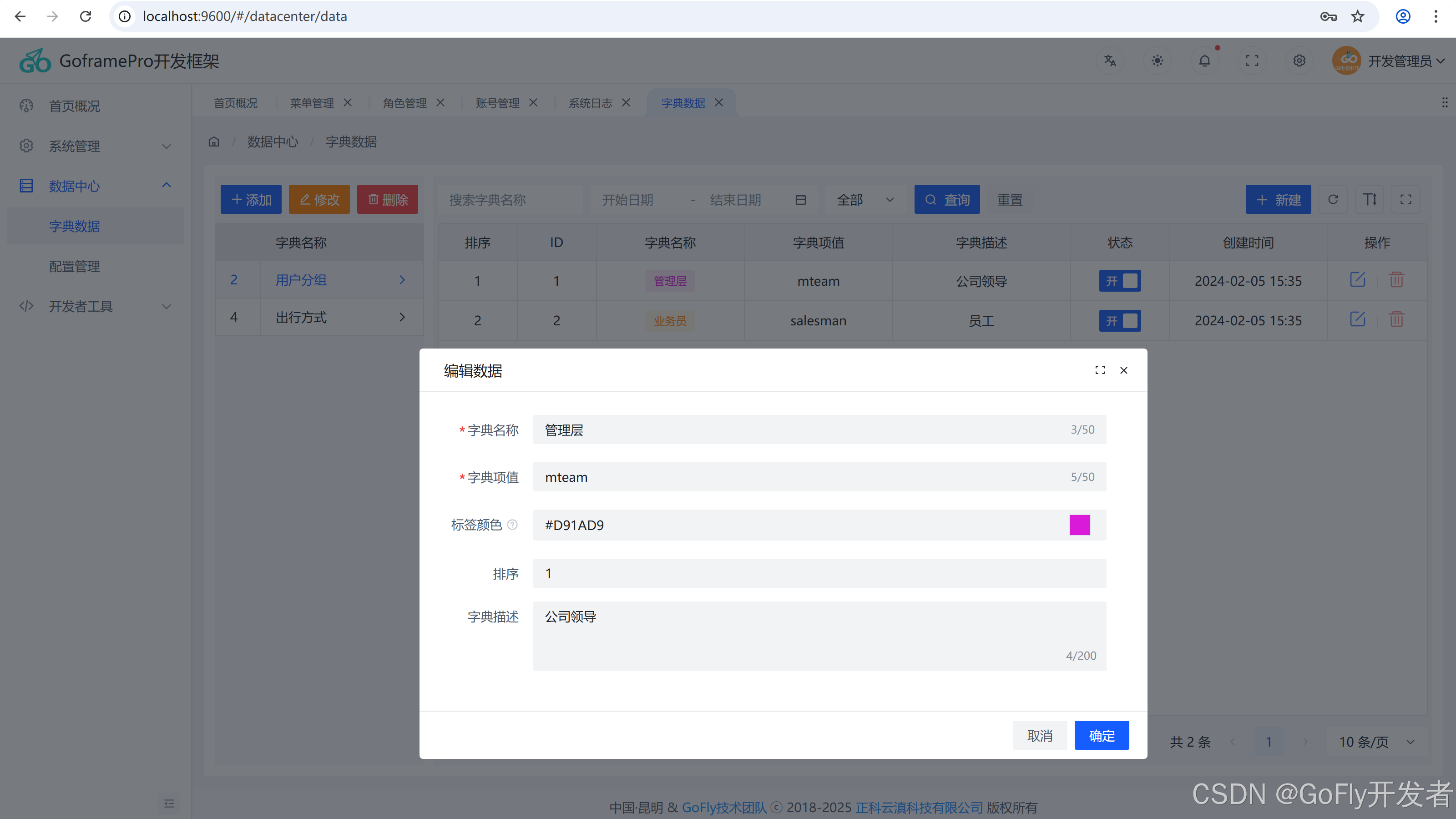Image resolution: width=1456 pixels, height=819 pixels.
Task: Switch to the 账号管理 tab
Action: click(496, 102)
